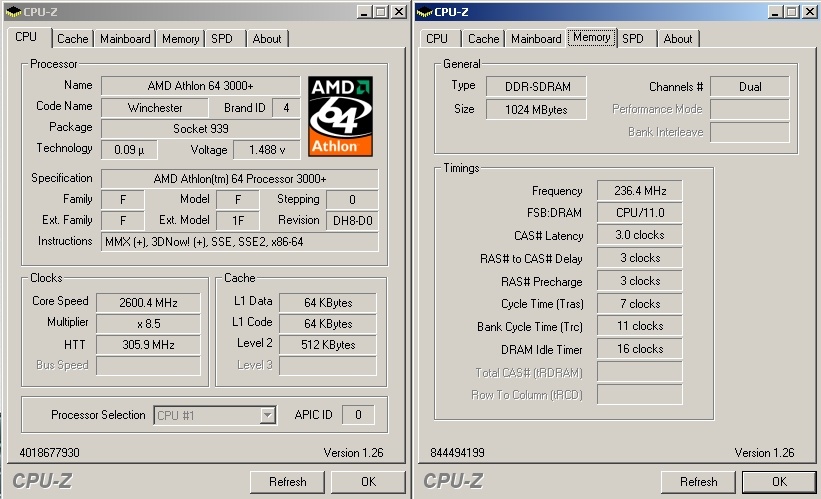821x499 pixels.
Task: Click the Voltage value 1.488 v
Action: coord(267,150)
